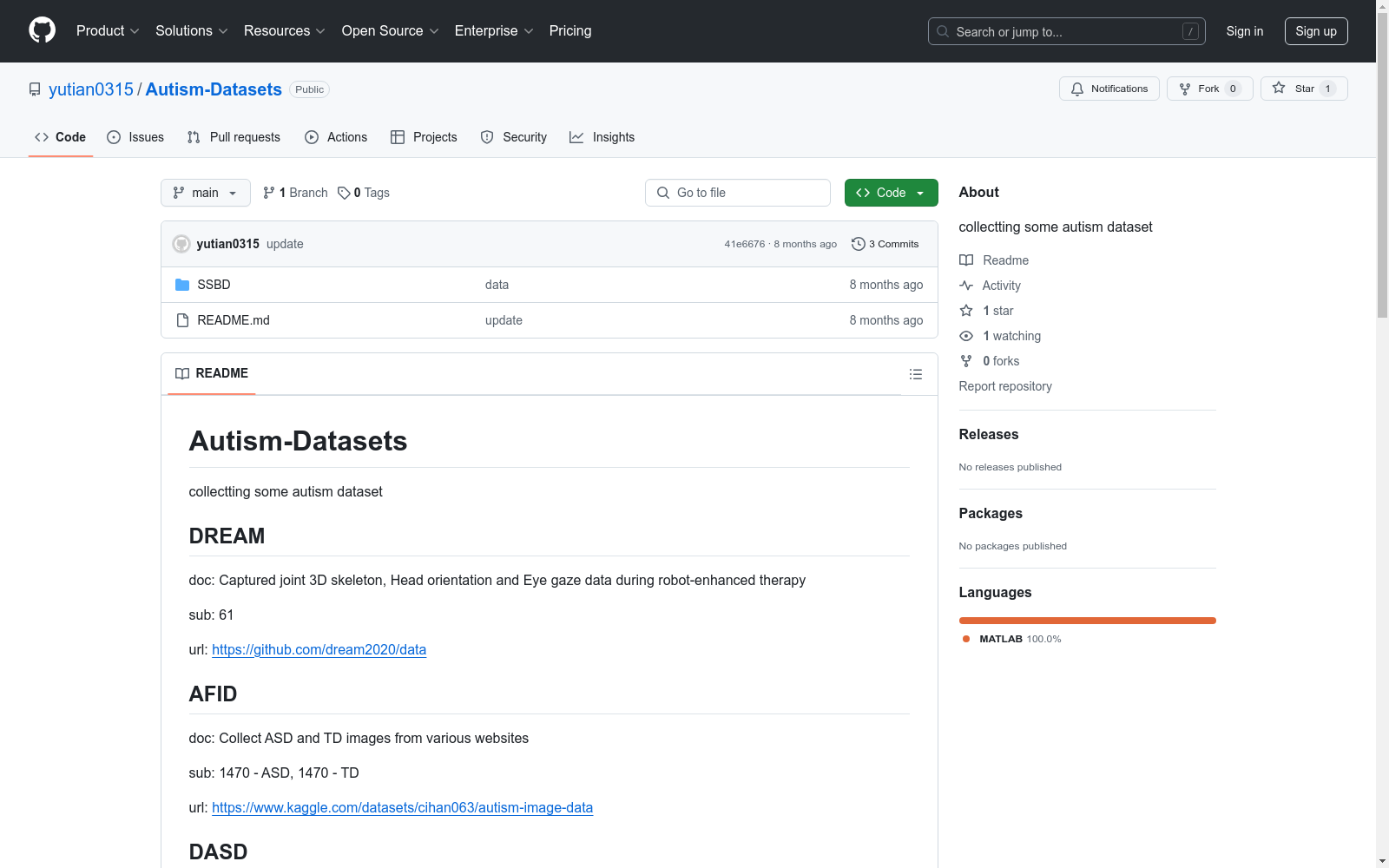Open the Product menu
Image resolution: width=1389 pixels, height=868 pixels.
point(108,31)
